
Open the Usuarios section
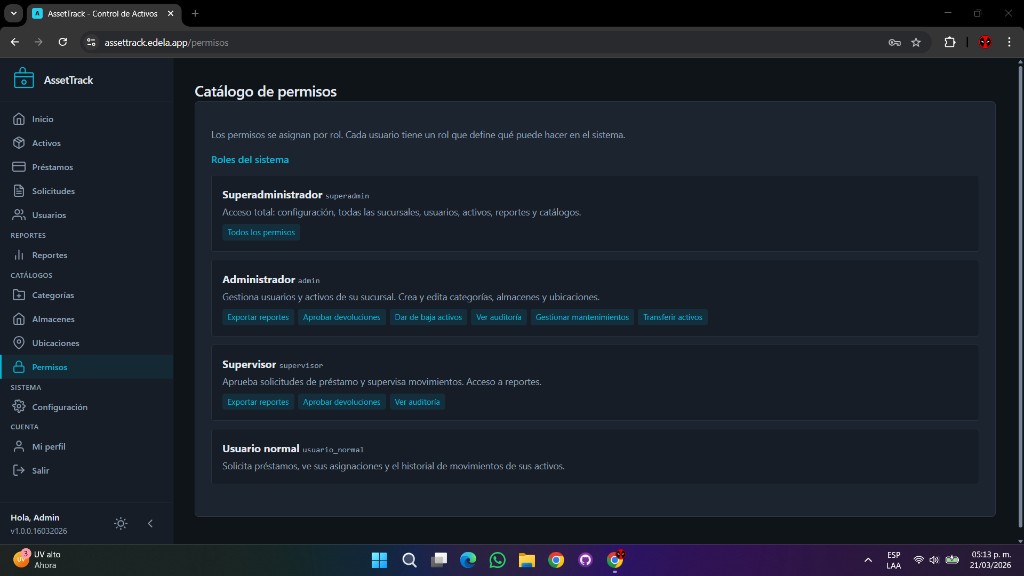click(x=47, y=214)
